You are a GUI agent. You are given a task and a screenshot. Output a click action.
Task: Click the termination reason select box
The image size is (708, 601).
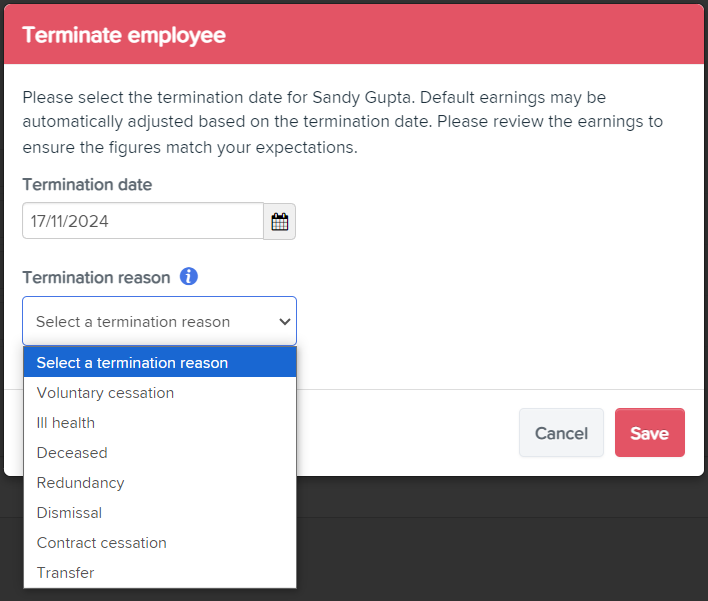click(x=159, y=321)
